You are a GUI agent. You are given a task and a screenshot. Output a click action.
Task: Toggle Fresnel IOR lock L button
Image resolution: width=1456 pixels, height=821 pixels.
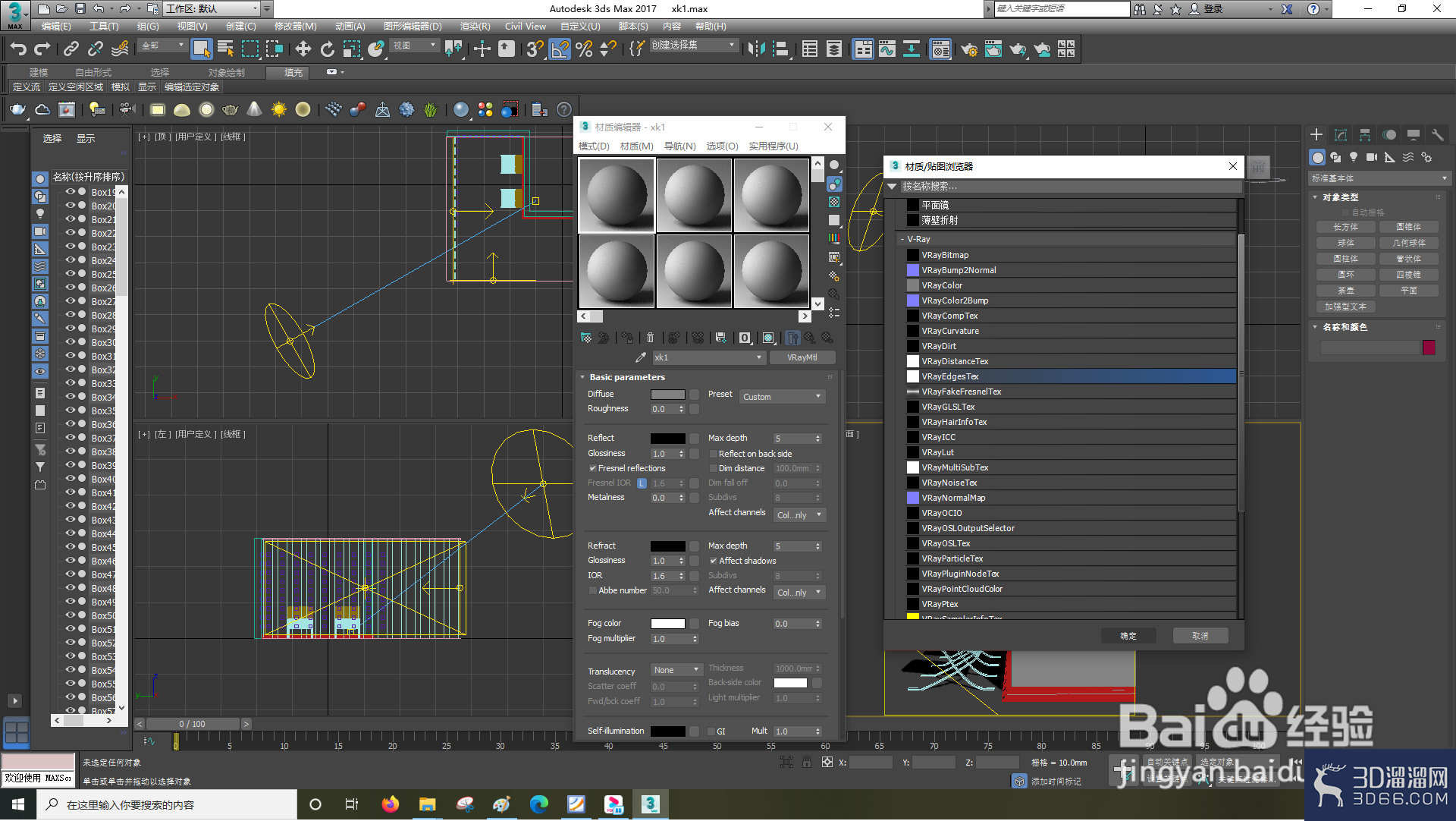[x=642, y=483]
